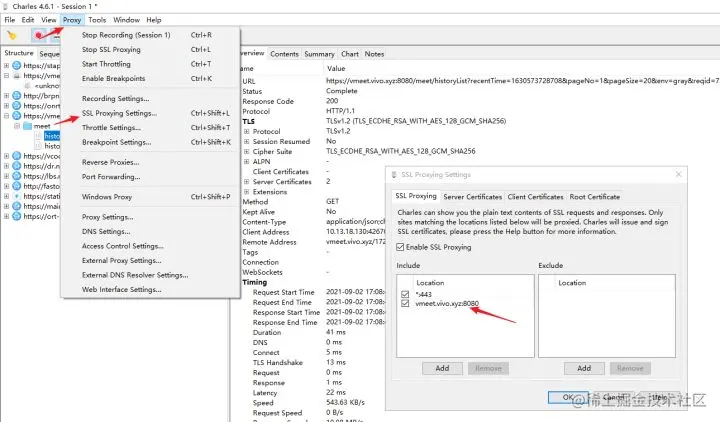720x422 pixels.
Task: Expand the https://vcoo tree node
Action: tap(6, 156)
